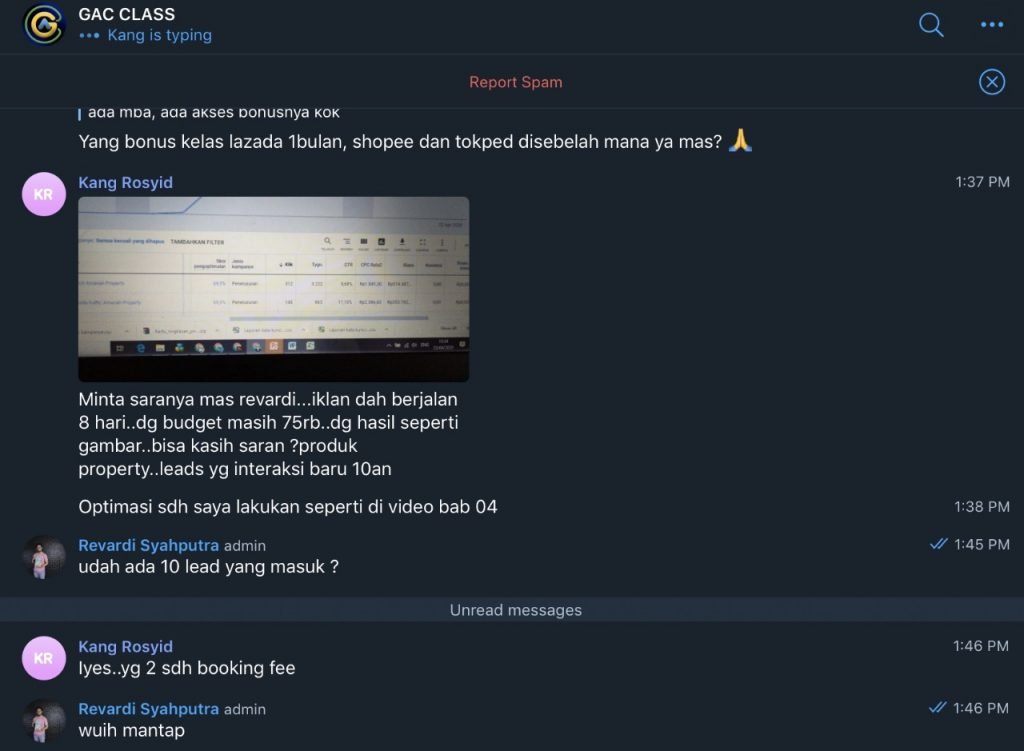Open the search icon in the header
The image size is (1024, 751).
[x=931, y=25]
